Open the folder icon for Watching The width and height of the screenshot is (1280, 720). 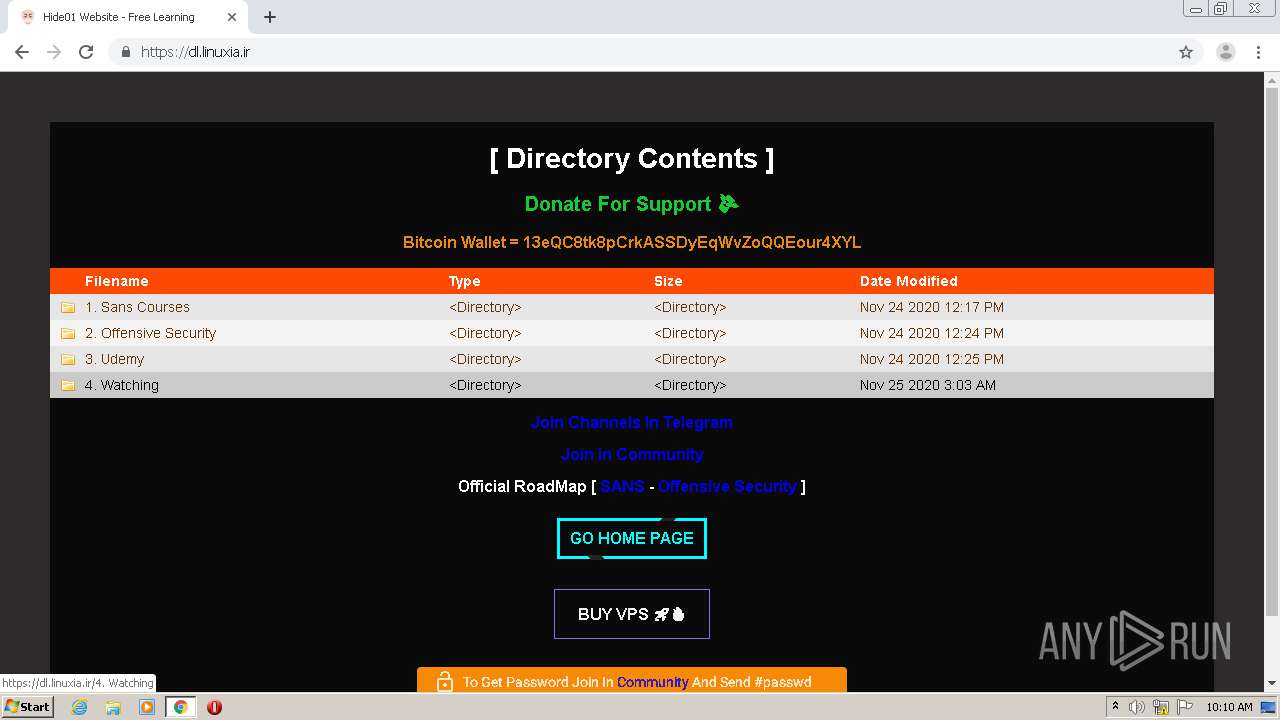click(68, 386)
